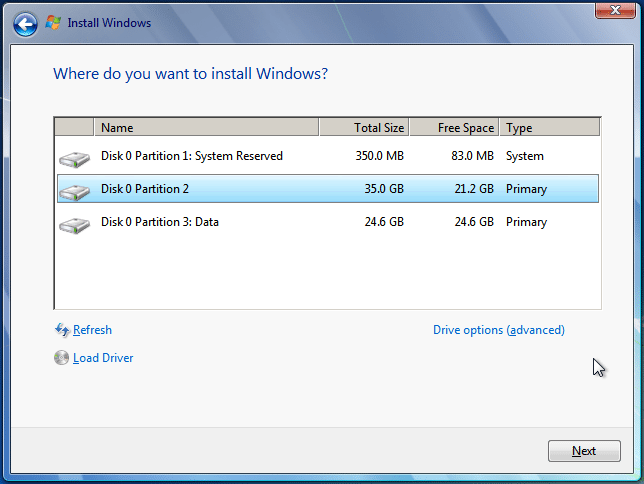
Task: Select Disk 0 Partition 1: System Reserved
Action: coord(328,156)
